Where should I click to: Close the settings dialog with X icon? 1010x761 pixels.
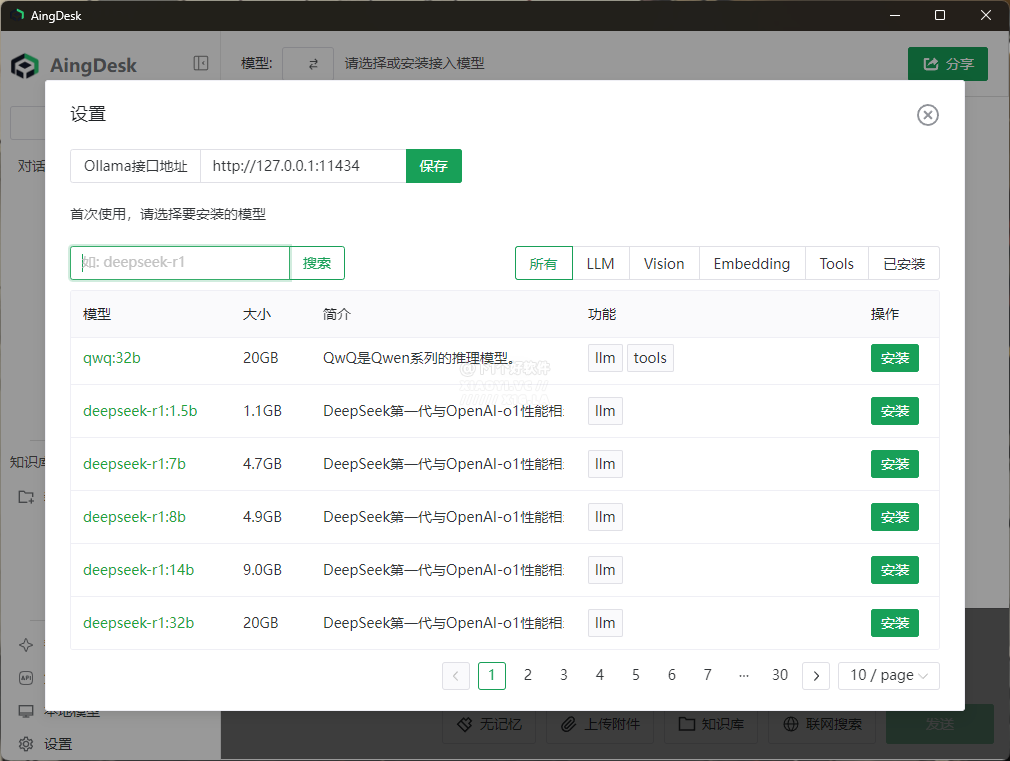(x=927, y=115)
